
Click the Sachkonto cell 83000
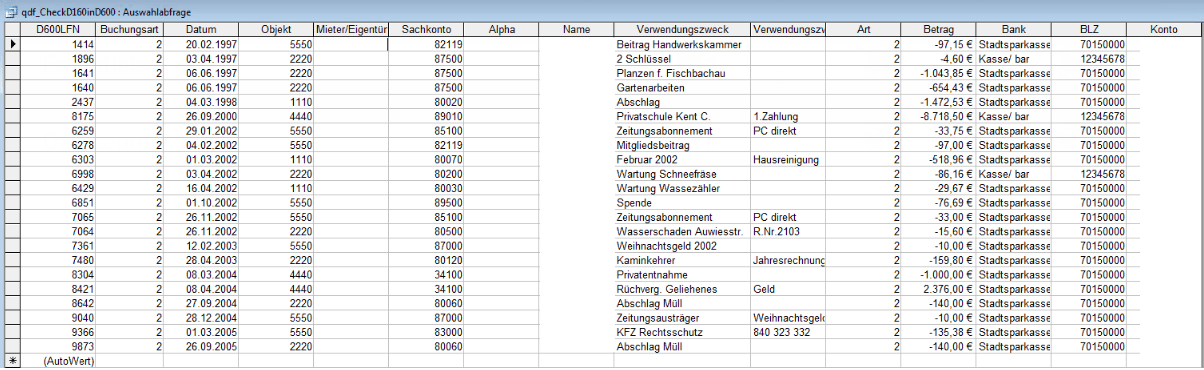point(426,331)
